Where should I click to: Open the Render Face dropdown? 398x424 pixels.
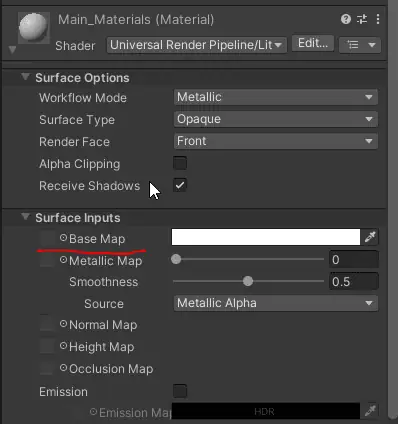pos(276,141)
